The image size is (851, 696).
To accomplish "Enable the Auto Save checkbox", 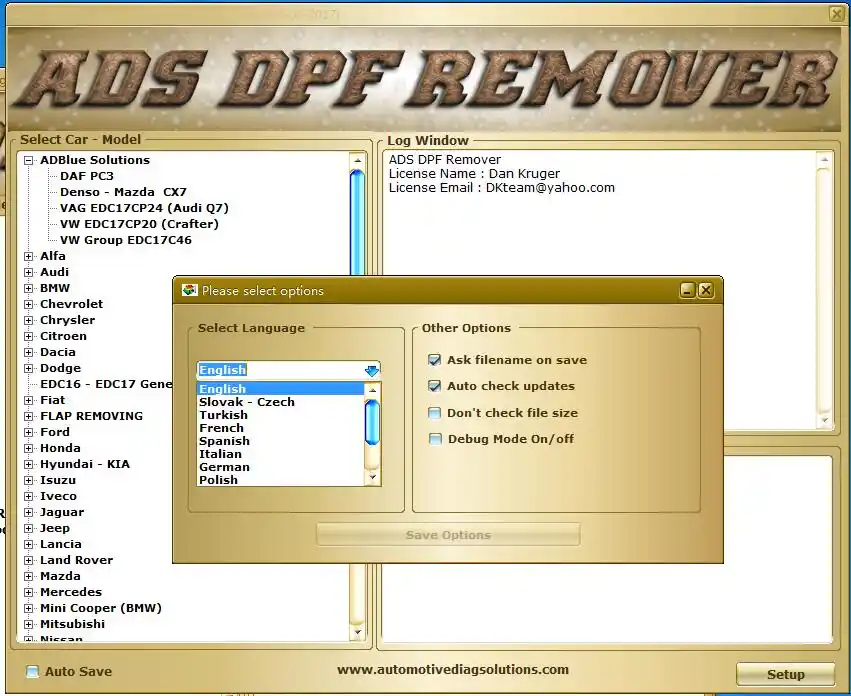I will coord(33,672).
